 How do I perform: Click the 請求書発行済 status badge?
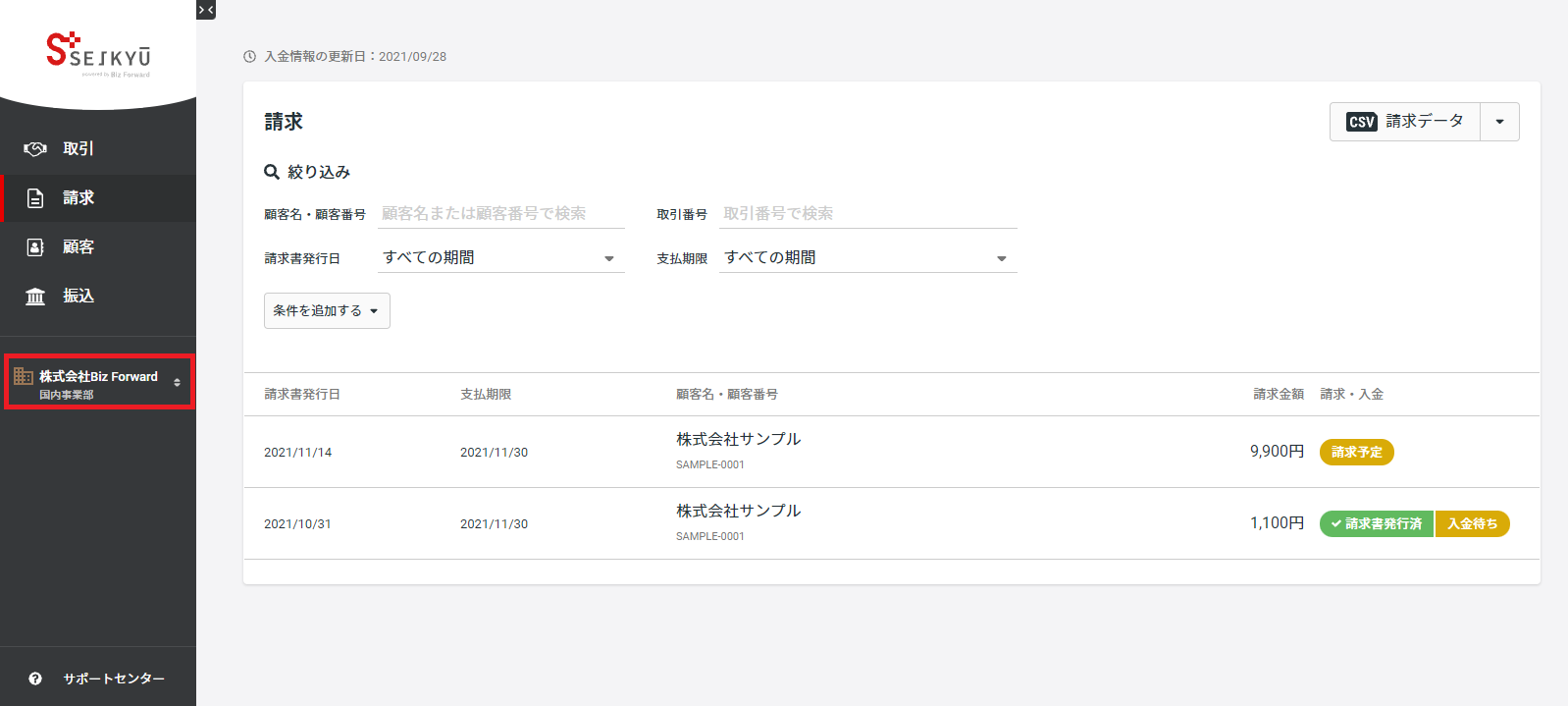1377,523
